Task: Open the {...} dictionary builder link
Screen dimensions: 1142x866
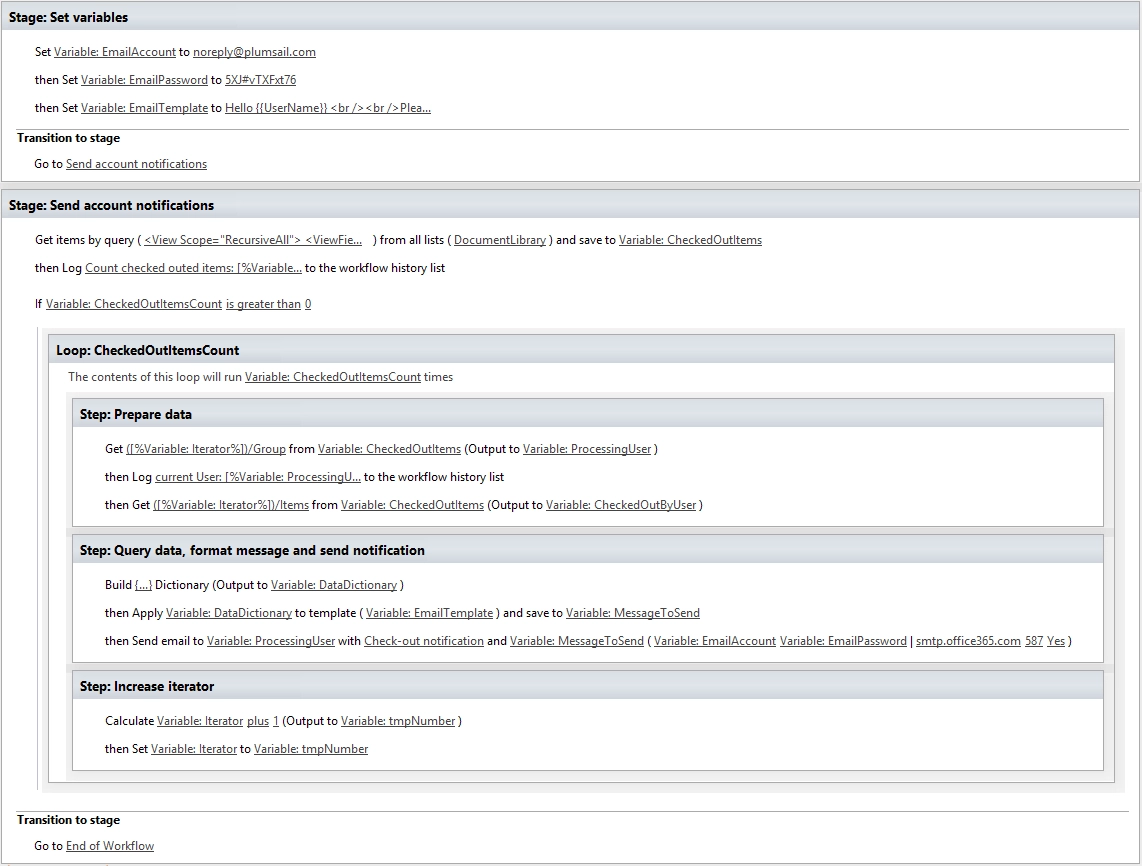Action: 143,585
